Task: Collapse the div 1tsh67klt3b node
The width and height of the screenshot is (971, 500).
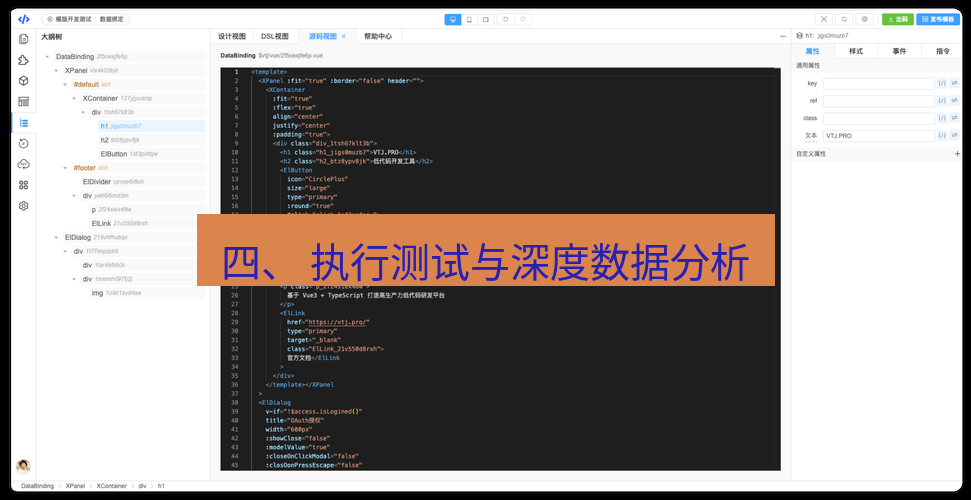Action: pos(83,112)
